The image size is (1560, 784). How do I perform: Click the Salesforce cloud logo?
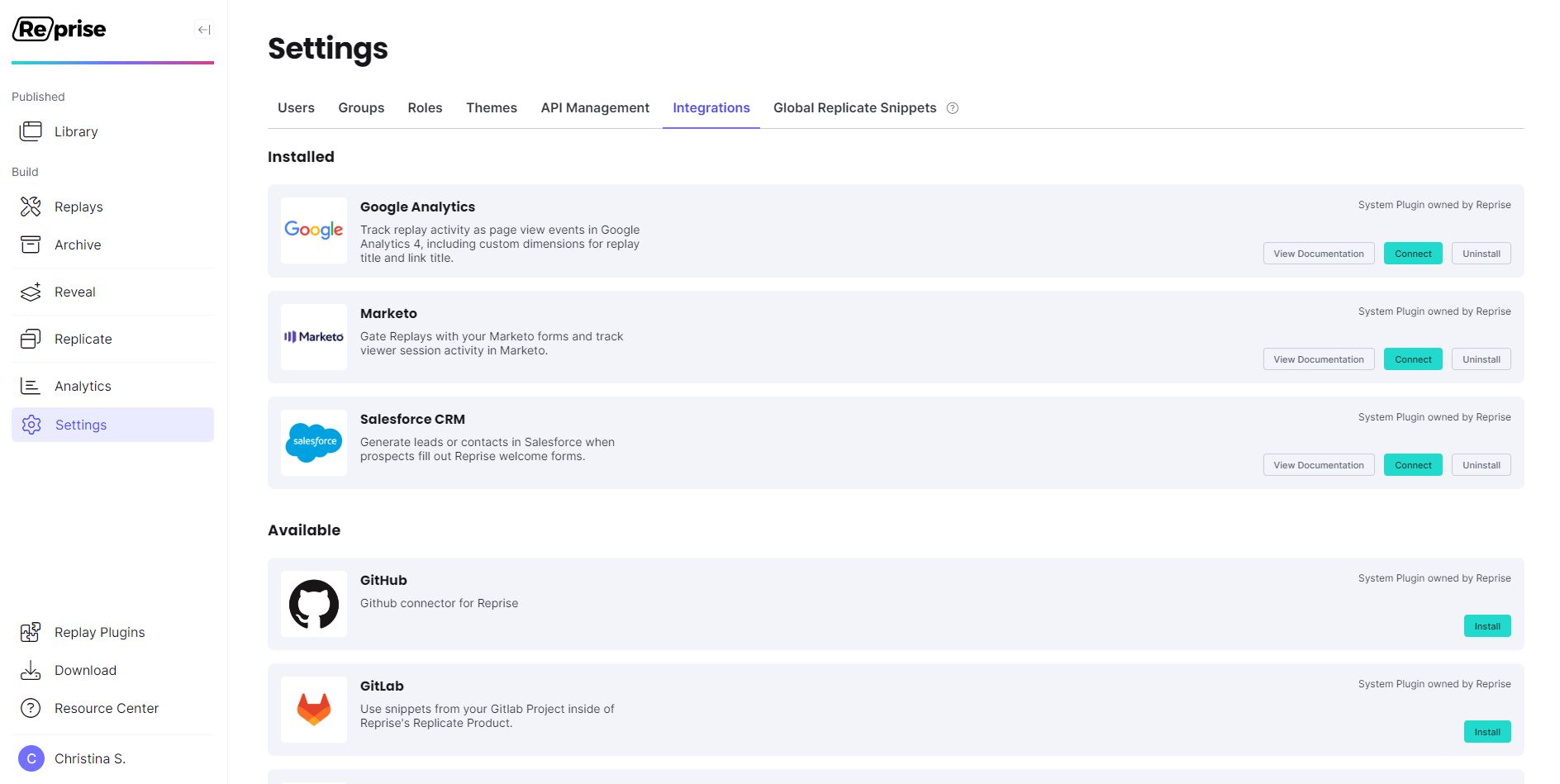click(314, 443)
